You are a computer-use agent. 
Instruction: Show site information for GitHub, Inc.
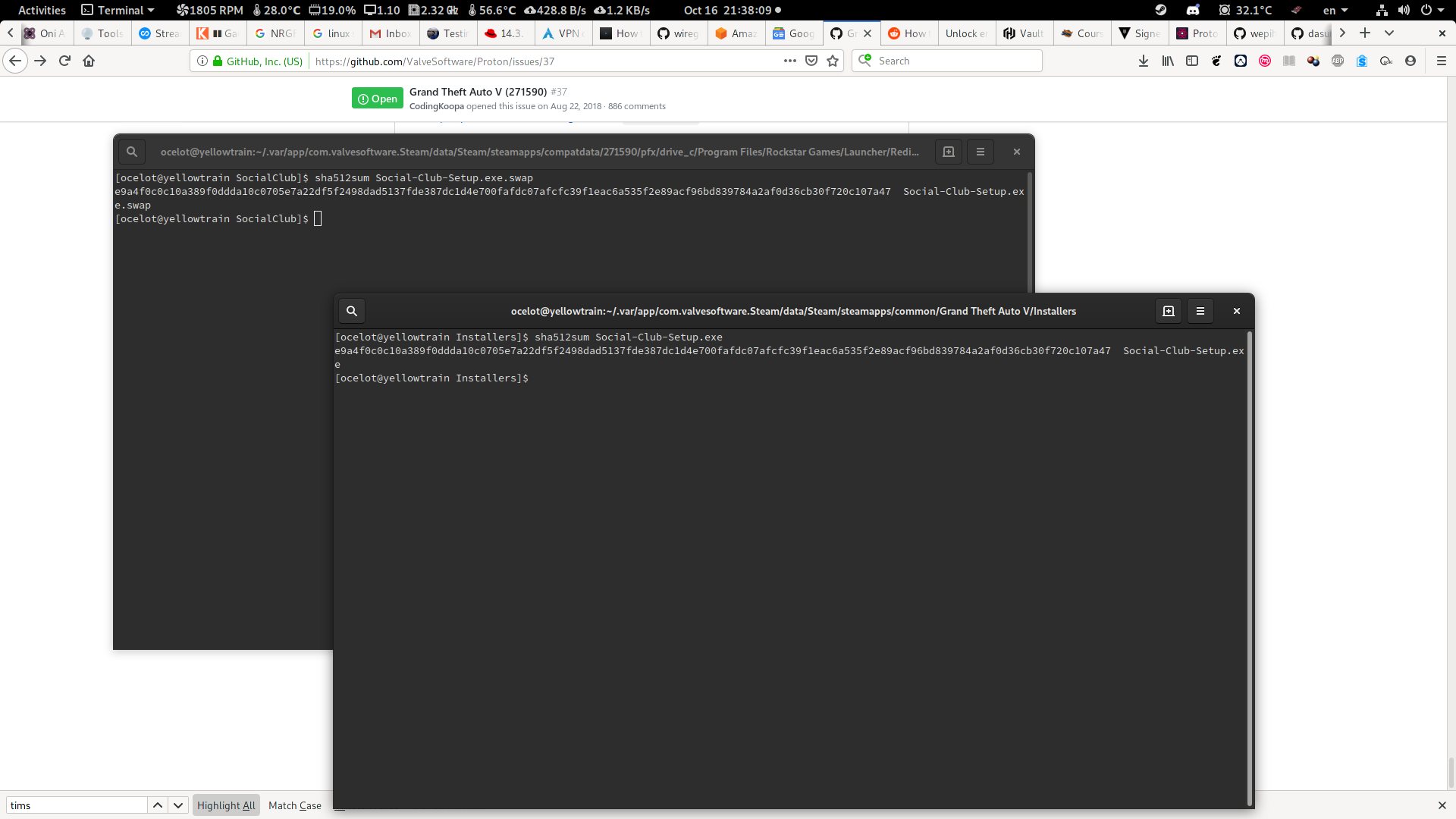(202, 61)
